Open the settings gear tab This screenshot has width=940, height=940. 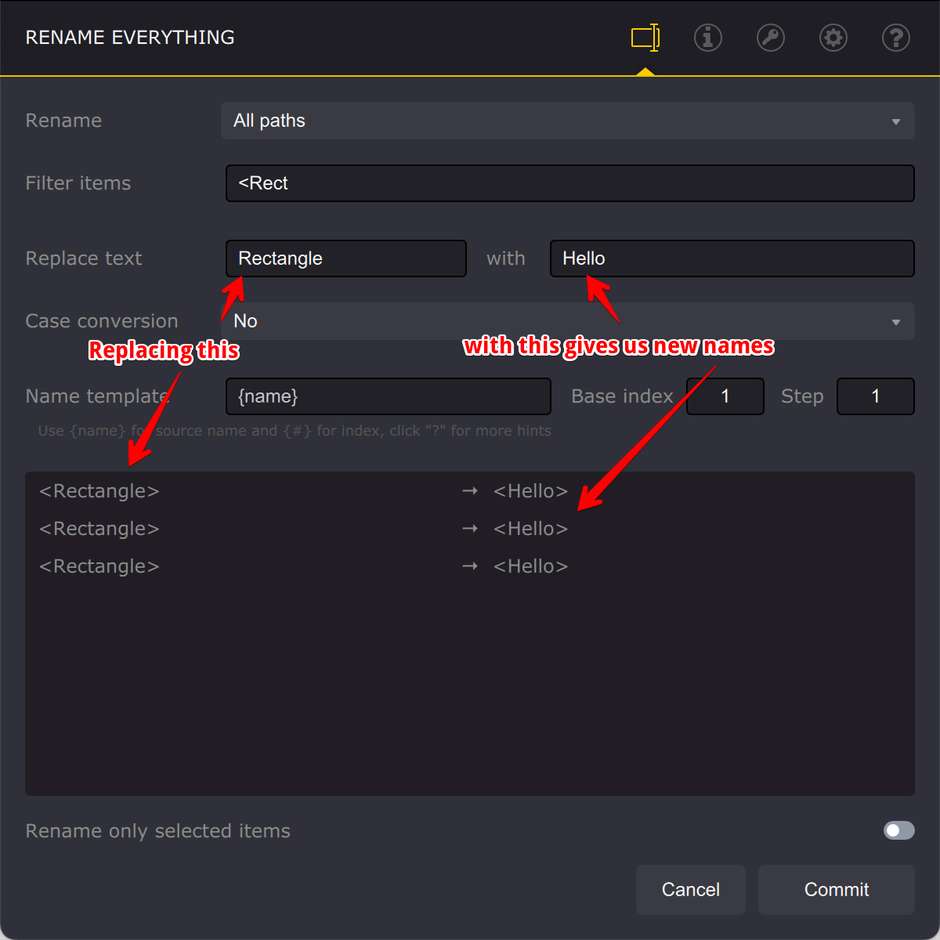833,38
